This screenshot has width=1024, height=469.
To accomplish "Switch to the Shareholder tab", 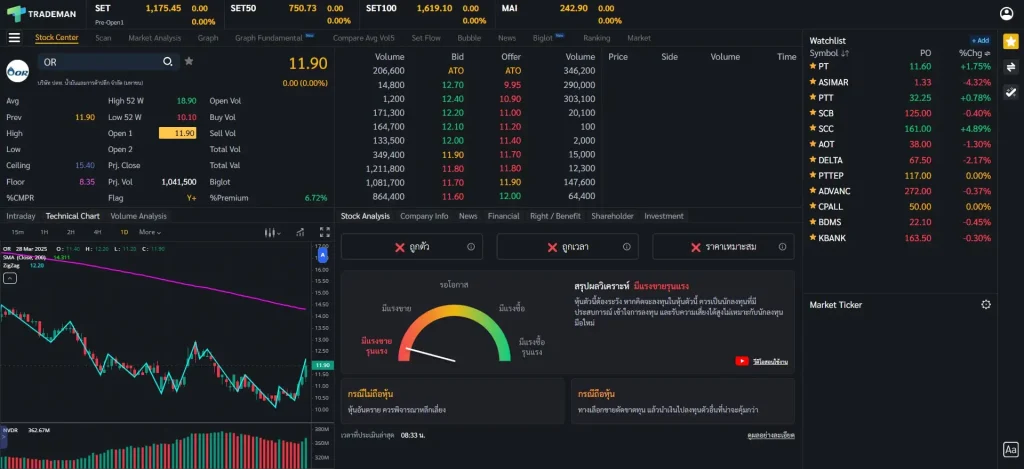I will 613,216.
